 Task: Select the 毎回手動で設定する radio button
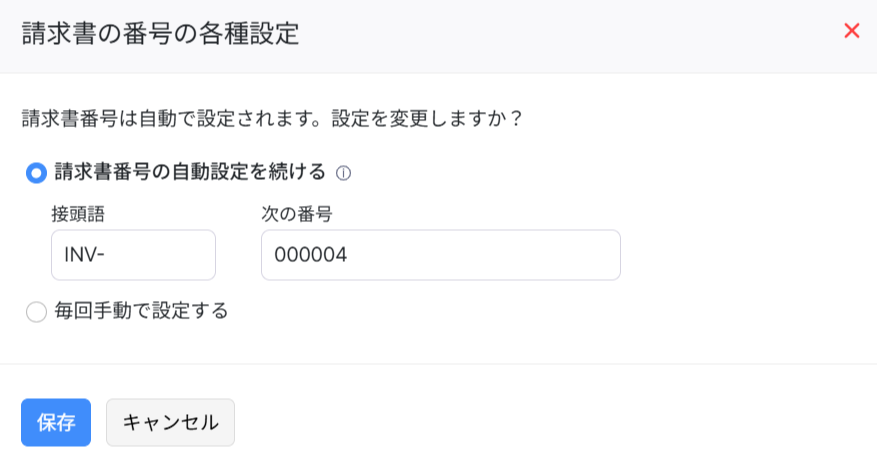point(36,312)
